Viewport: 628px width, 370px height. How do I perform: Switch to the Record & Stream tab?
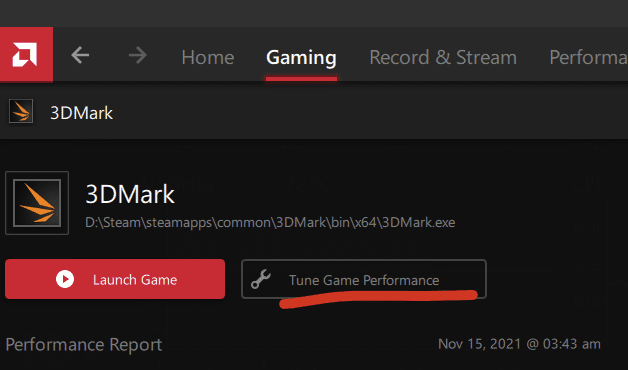click(443, 57)
